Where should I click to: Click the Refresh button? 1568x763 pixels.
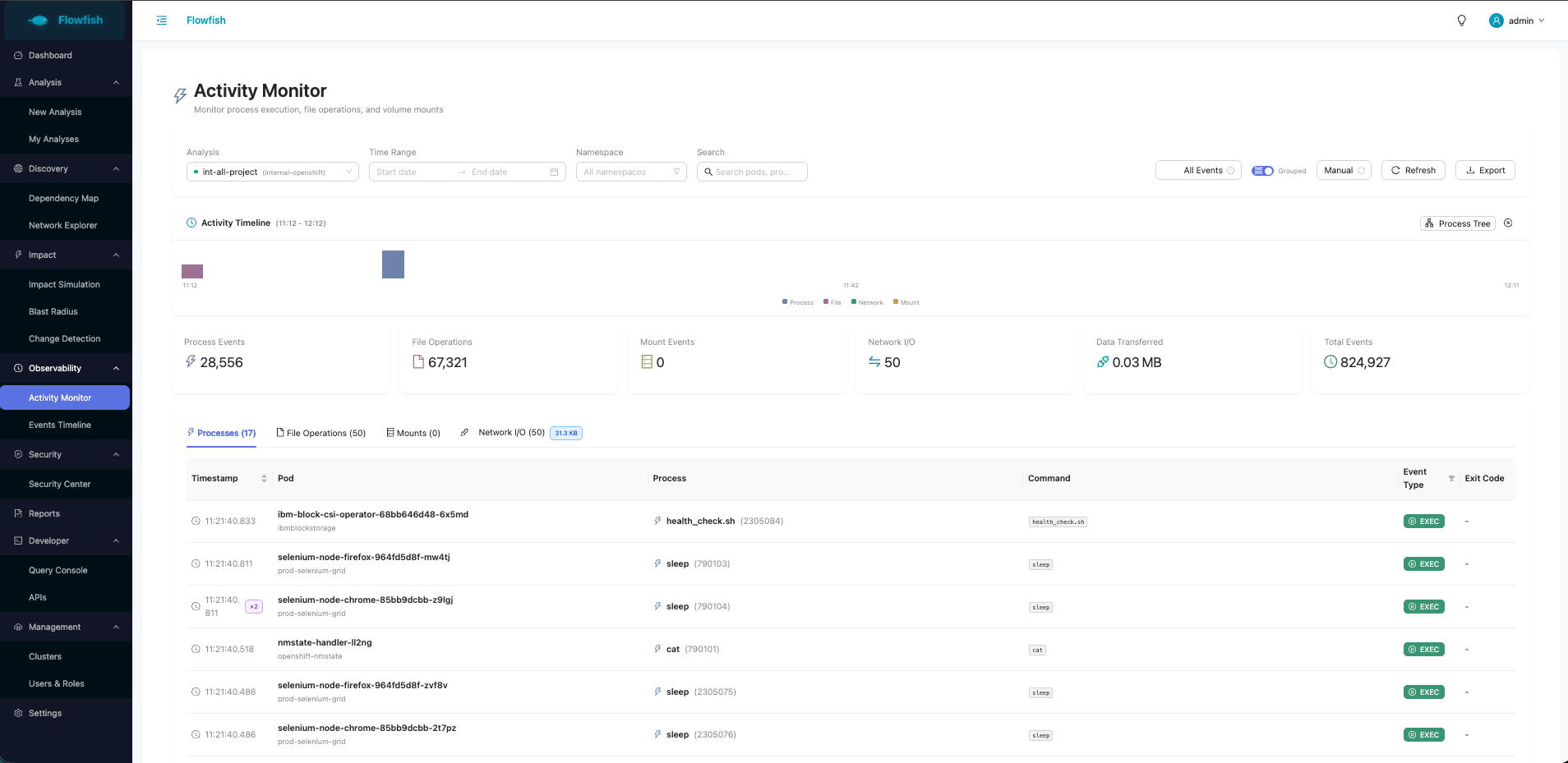(1413, 170)
